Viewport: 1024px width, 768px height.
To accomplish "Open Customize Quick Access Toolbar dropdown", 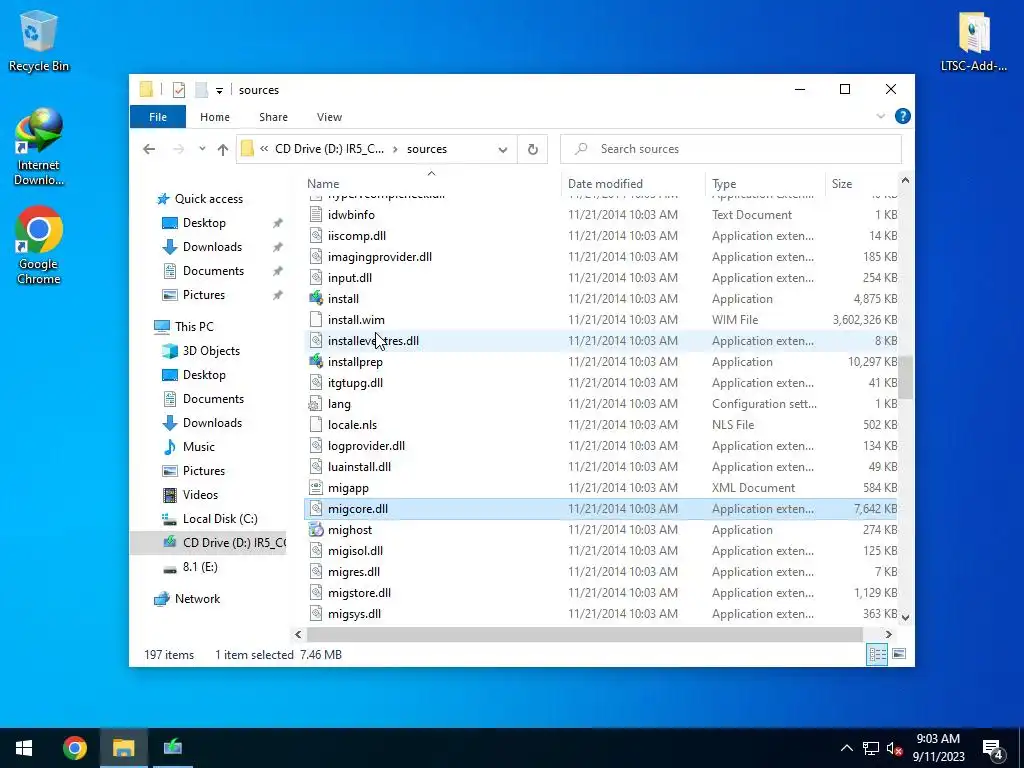I will [219, 91].
